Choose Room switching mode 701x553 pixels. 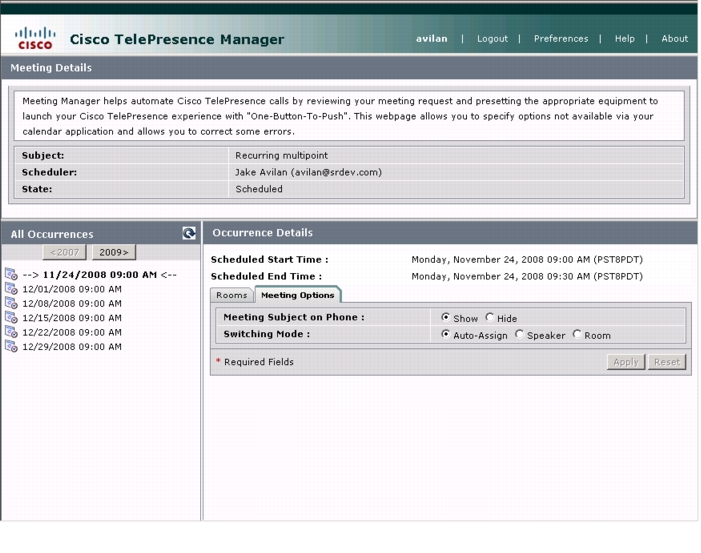tap(577, 334)
